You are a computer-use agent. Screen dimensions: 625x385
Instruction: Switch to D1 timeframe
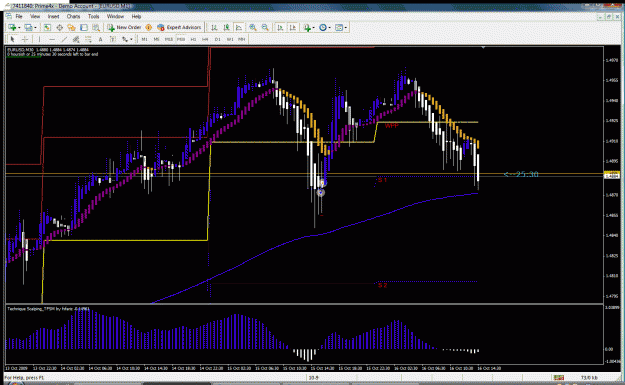coord(218,39)
